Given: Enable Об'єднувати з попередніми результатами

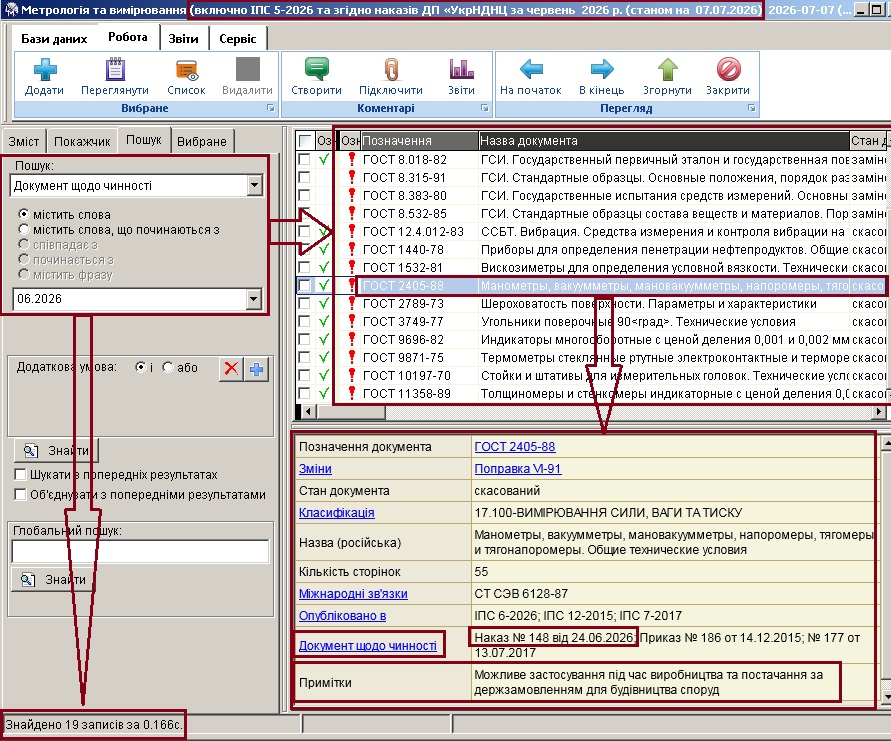Looking at the screenshot, I should tap(20, 494).
